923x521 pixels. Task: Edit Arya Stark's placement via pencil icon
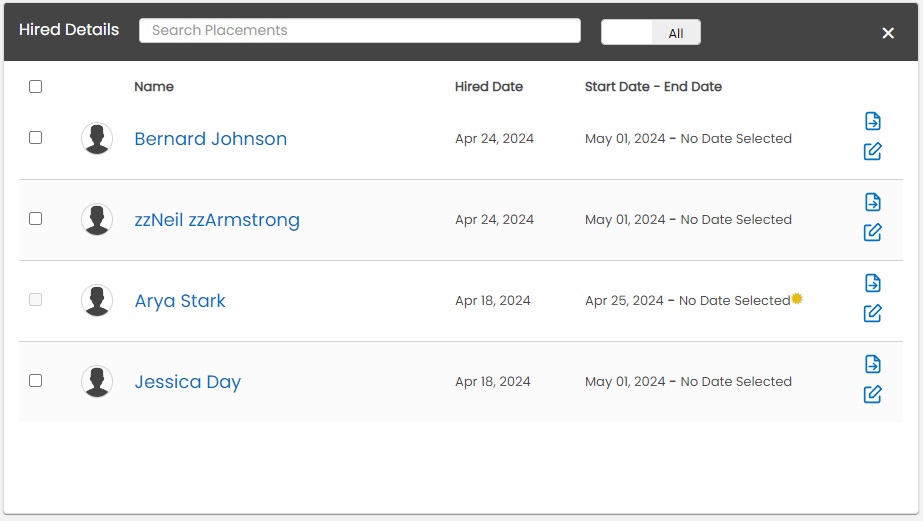872,314
